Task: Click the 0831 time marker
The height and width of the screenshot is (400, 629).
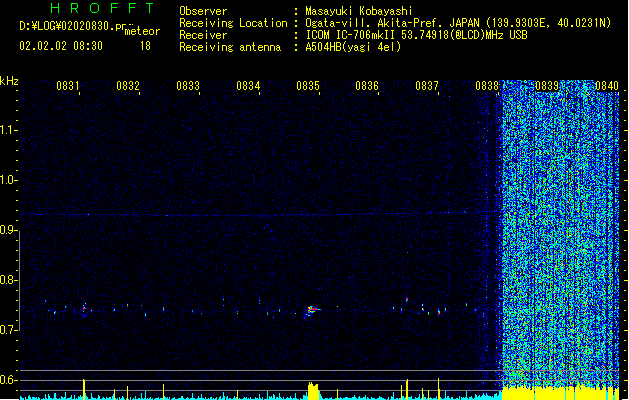Action: coord(67,86)
